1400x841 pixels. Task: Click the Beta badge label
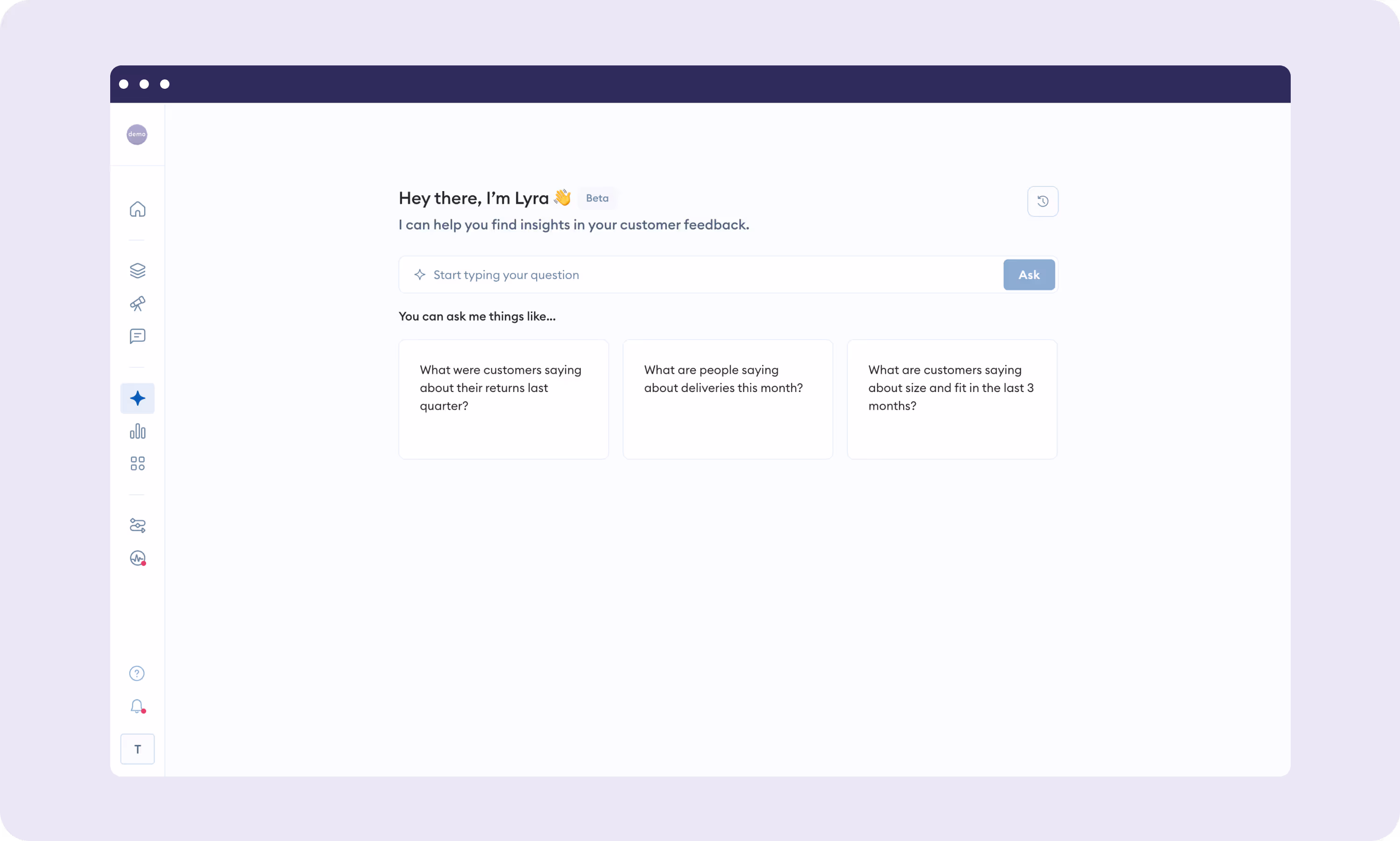click(597, 199)
